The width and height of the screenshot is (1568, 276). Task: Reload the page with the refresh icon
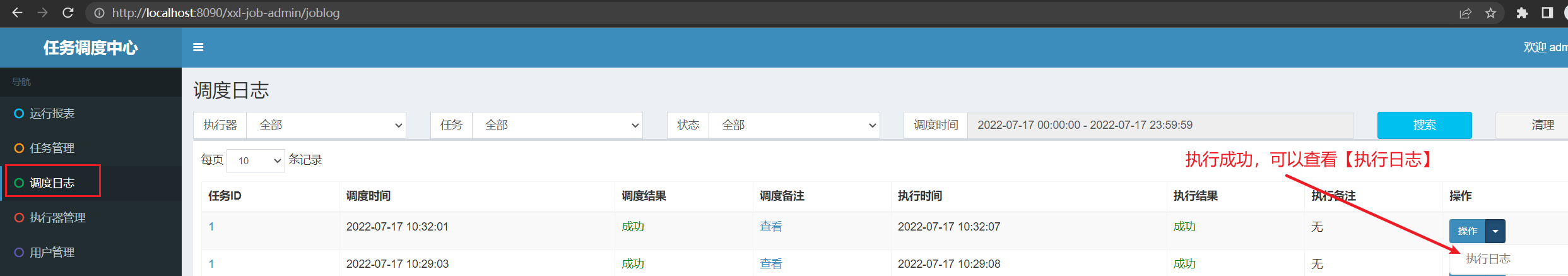tap(68, 13)
